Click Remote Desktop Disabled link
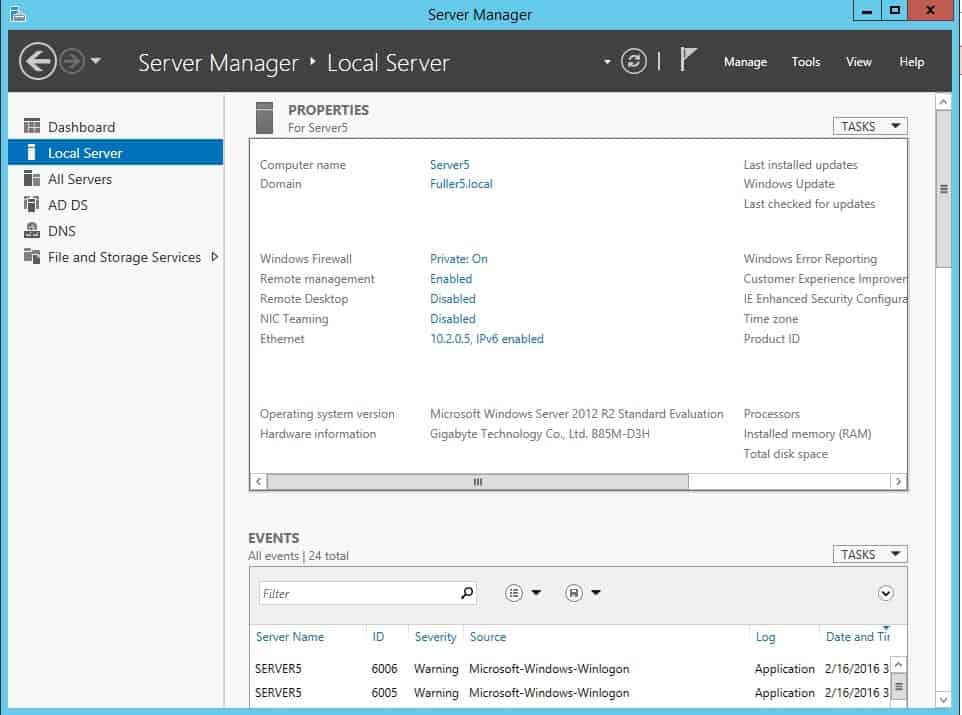 [453, 299]
